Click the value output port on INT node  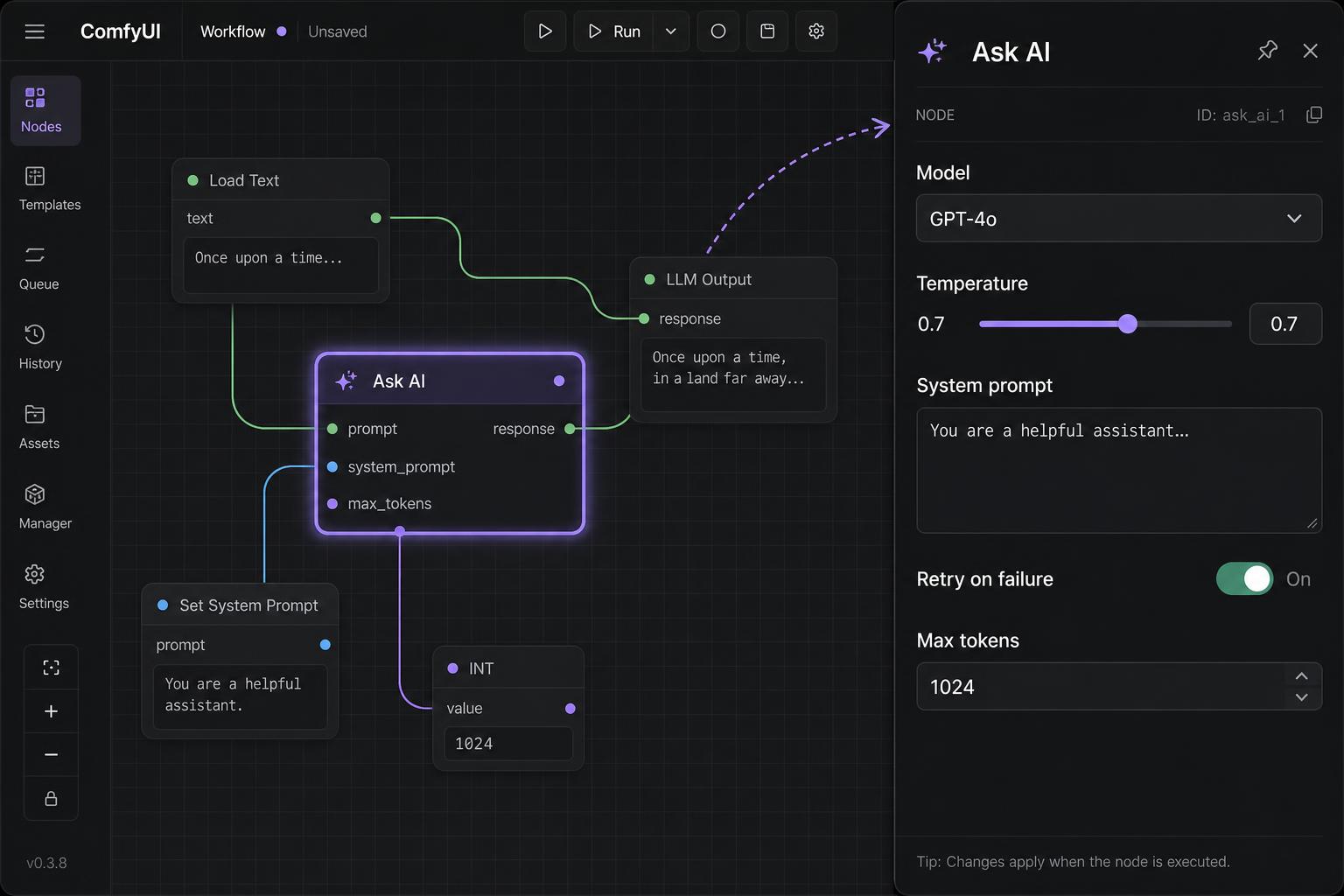click(570, 709)
